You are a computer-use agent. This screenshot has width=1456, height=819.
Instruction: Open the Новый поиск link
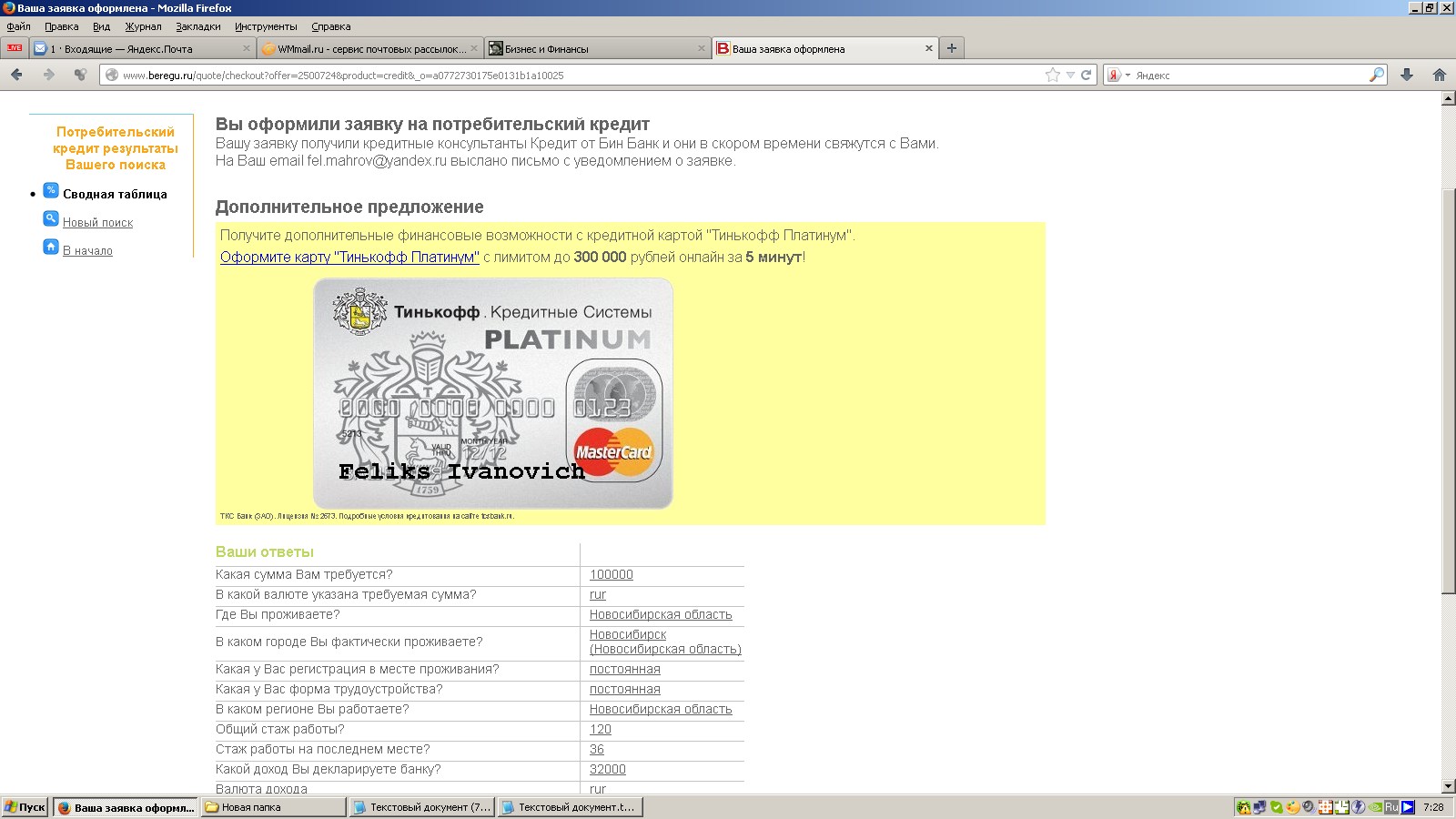[97, 222]
